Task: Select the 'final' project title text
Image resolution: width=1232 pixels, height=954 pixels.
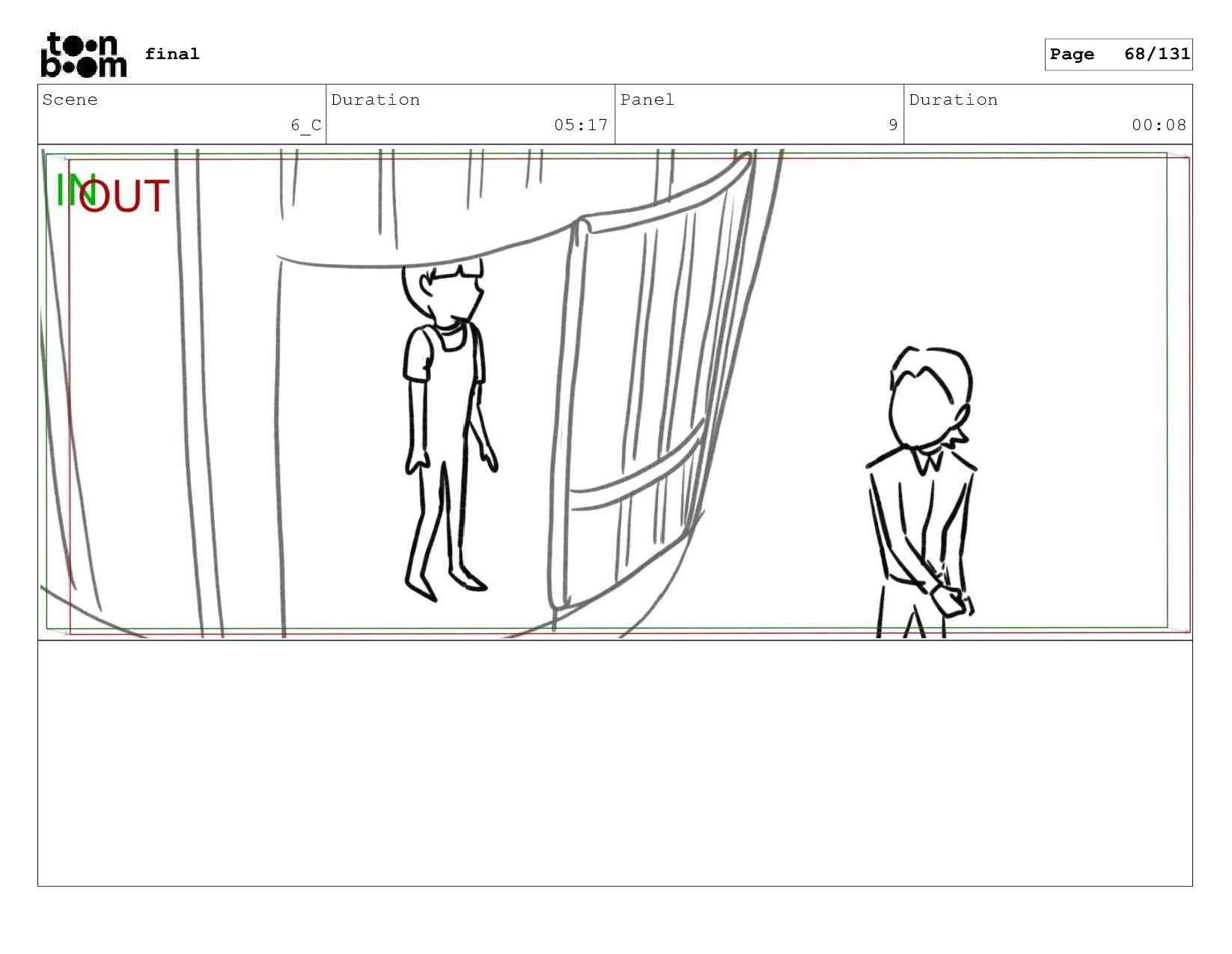Action: pyautogui.click(x=172, y=54)
